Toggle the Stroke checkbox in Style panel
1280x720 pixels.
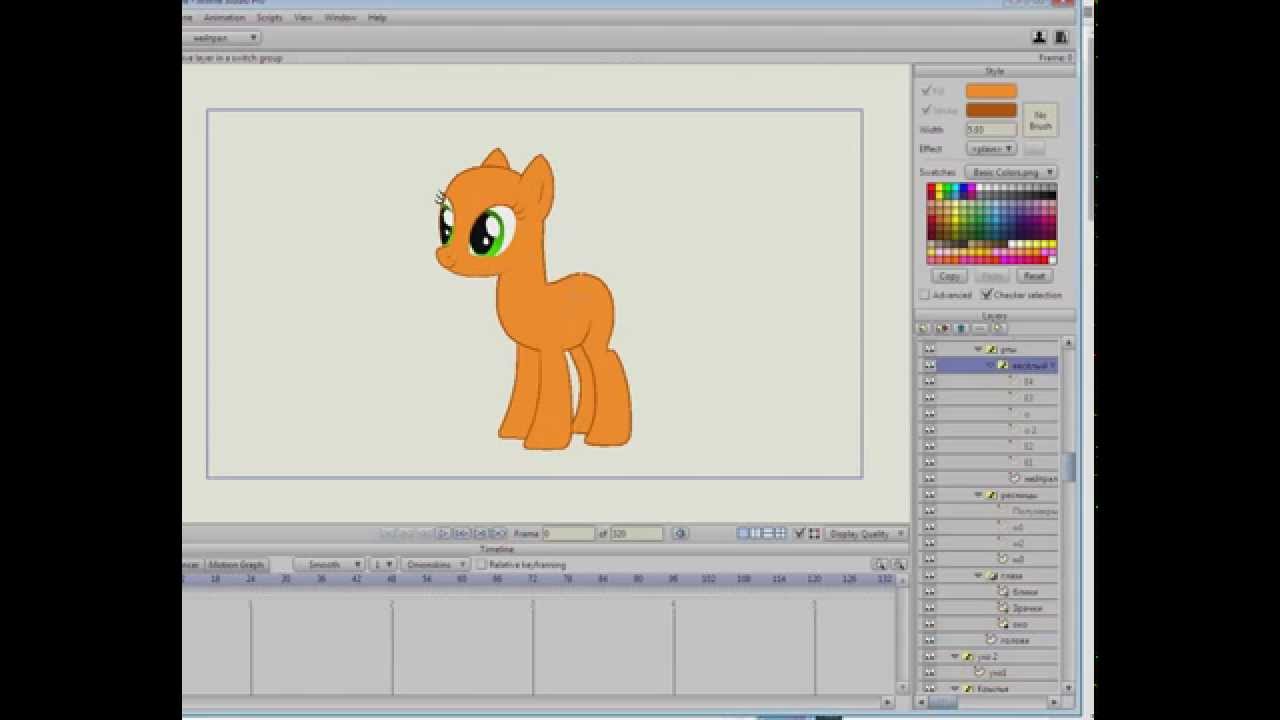click(927, 110)
